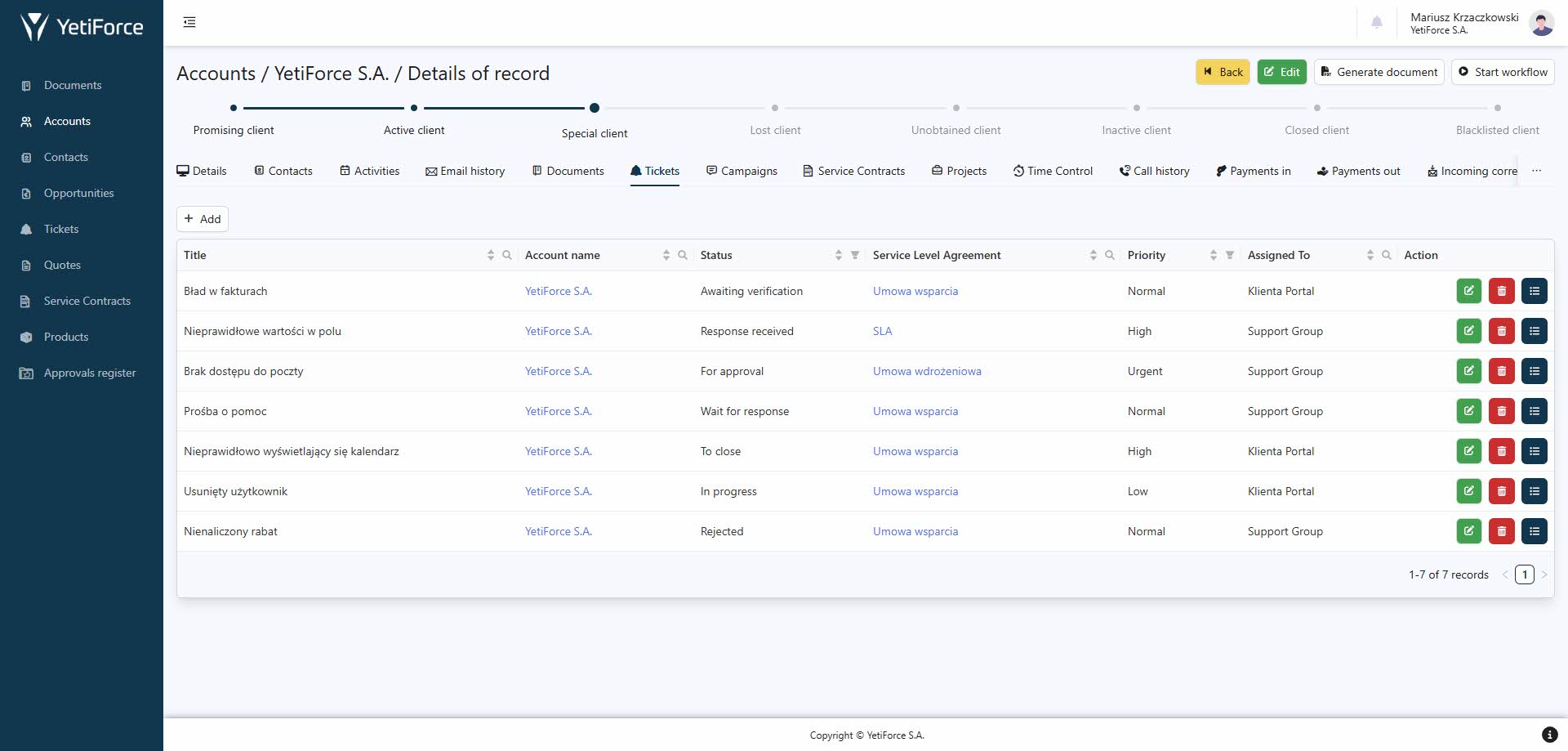Viewport: 1568px width, 751px height.
Task: Switch to the Service Contracts tab
Action: point(854,171)
